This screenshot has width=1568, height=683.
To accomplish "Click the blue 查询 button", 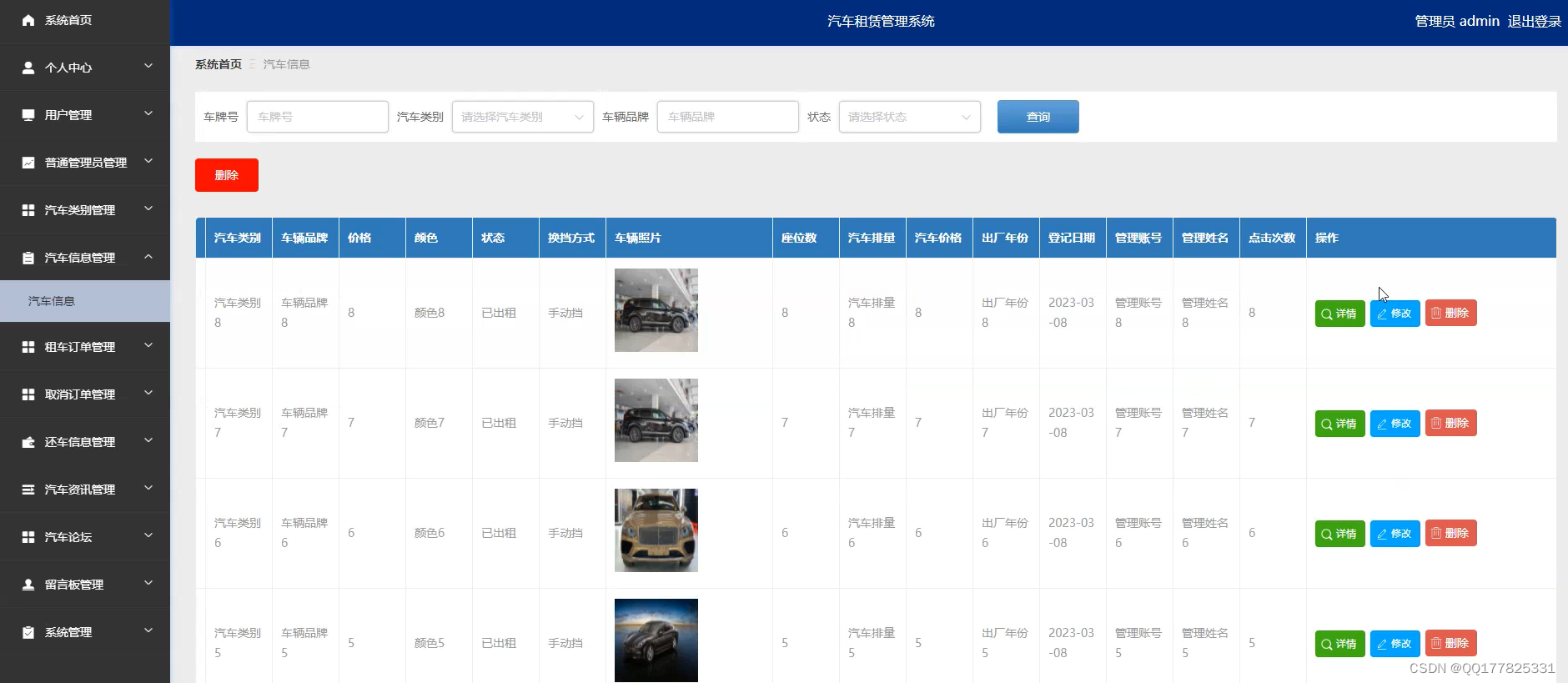I will point(1038,117).
